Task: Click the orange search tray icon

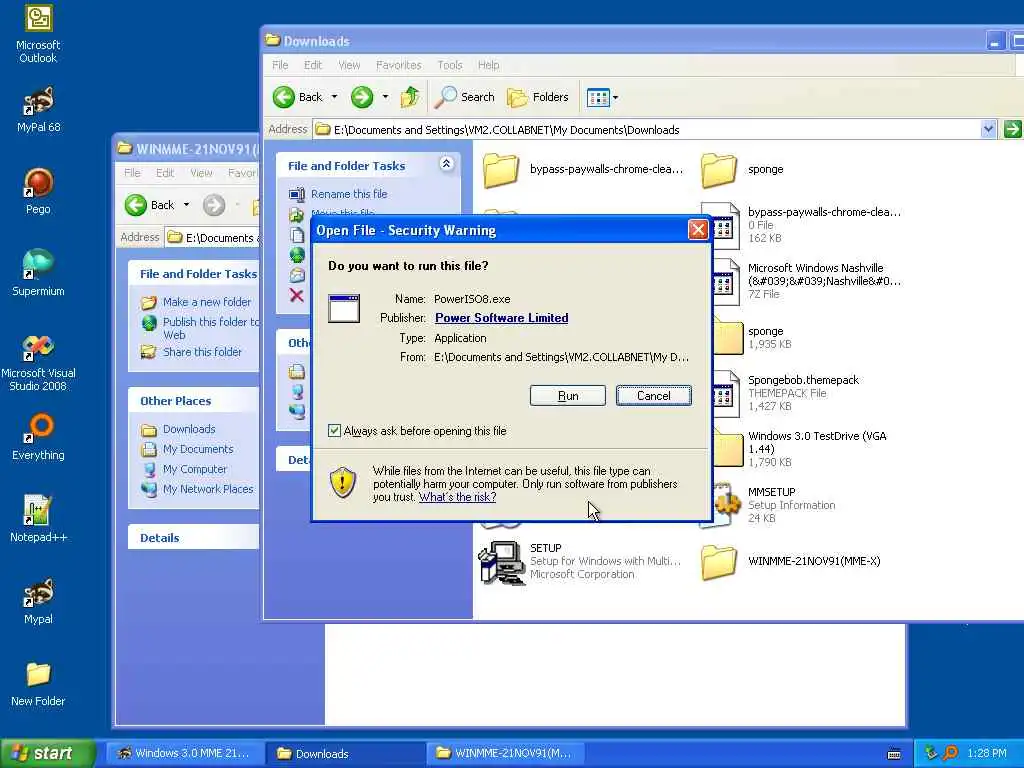Action: click(x=950, y=753)
